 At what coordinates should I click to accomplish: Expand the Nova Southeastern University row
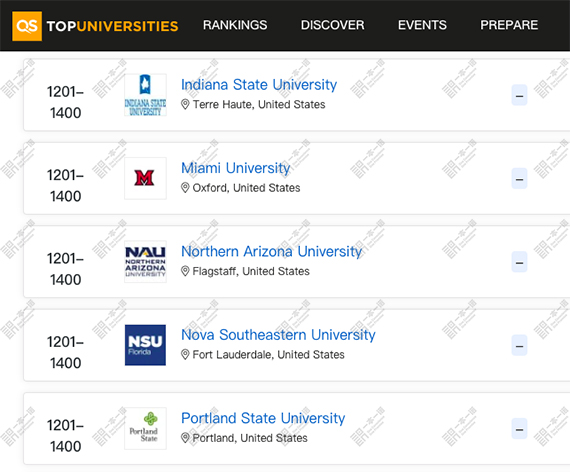[x=519, y=345]
